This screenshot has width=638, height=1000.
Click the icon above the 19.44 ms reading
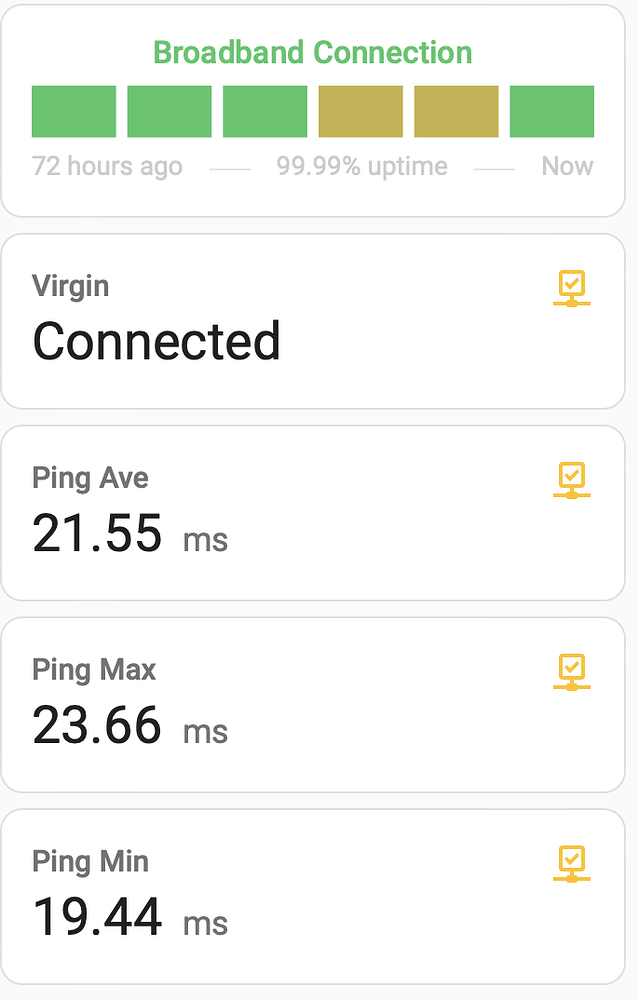571,864
